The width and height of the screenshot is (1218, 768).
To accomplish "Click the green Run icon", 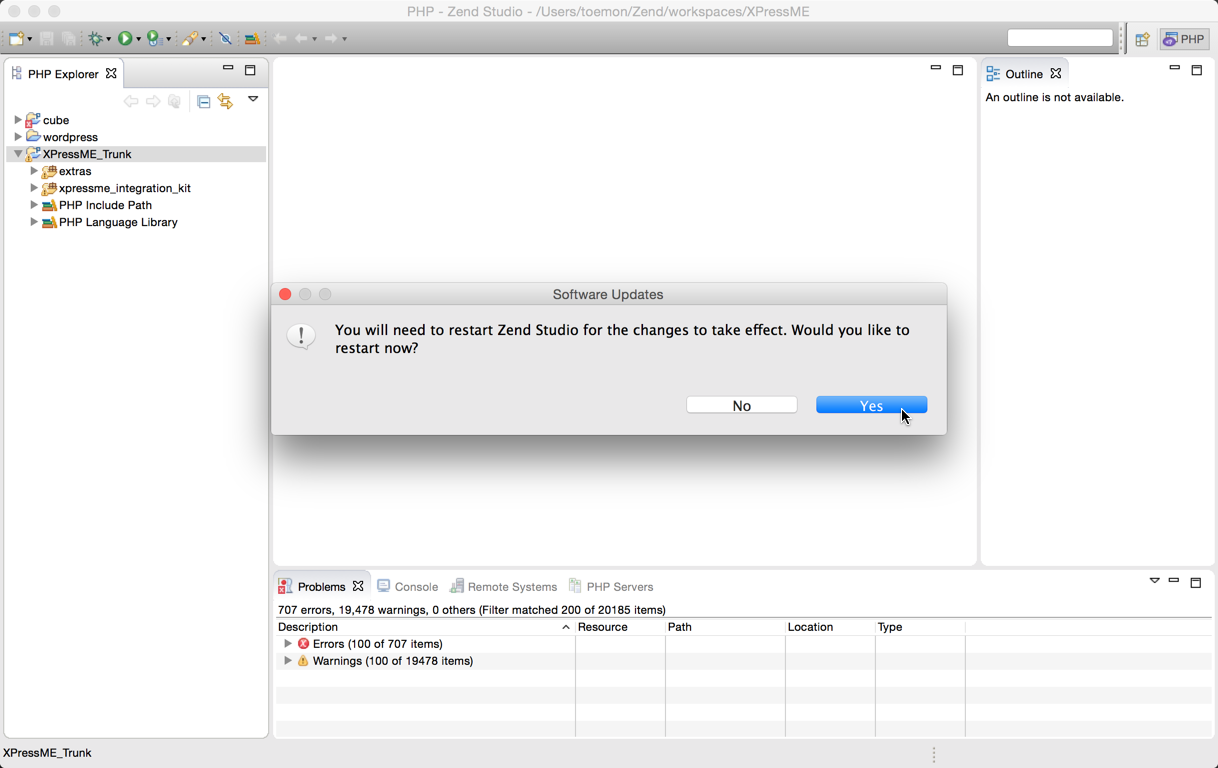I will tap(125, 39).
